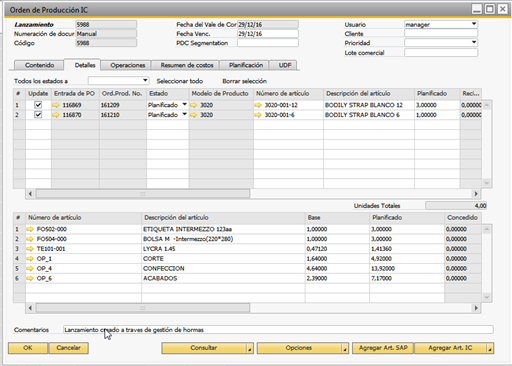The height and width of the screenshot is (366, 512).
Task: Click right arrow of the upper table scrollbar
Action: tap(476, 194)
